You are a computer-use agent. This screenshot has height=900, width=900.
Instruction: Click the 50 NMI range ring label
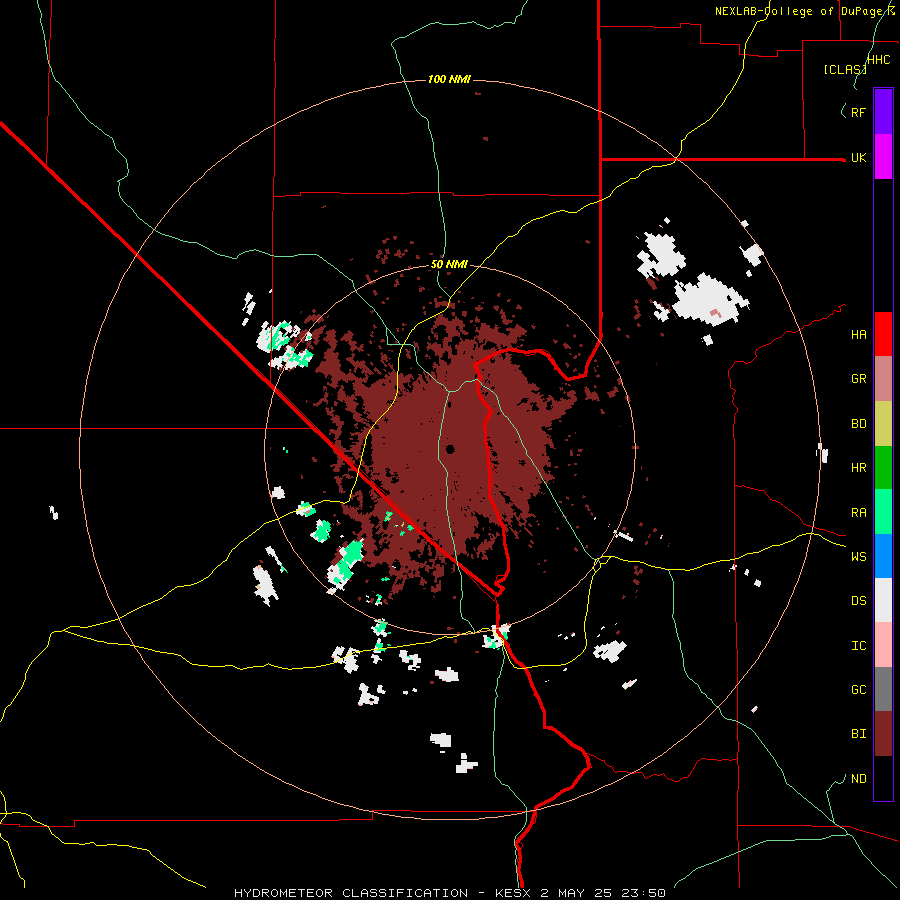[449, 265]
